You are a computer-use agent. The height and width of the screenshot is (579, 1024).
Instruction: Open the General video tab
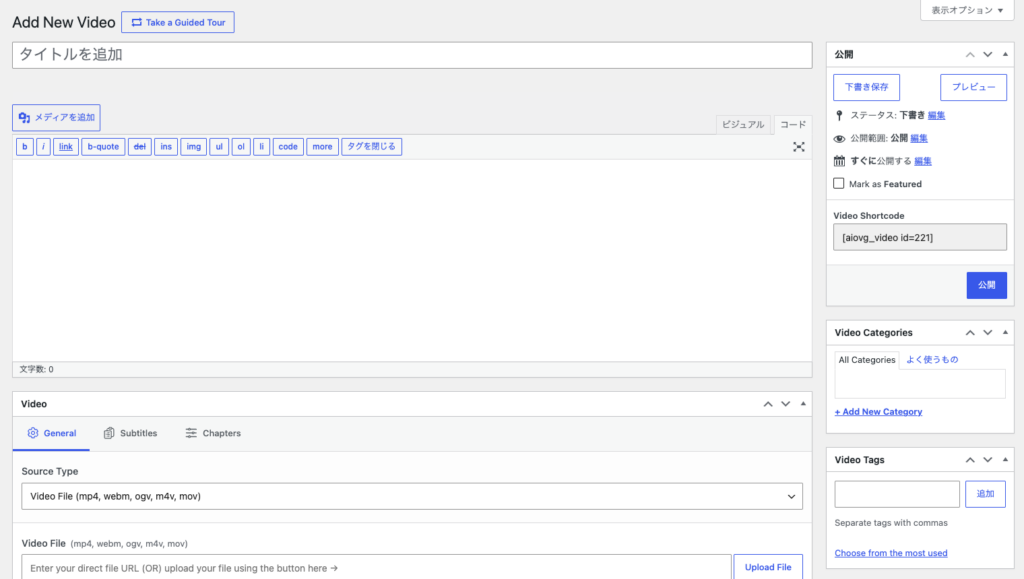click(52, 433)
